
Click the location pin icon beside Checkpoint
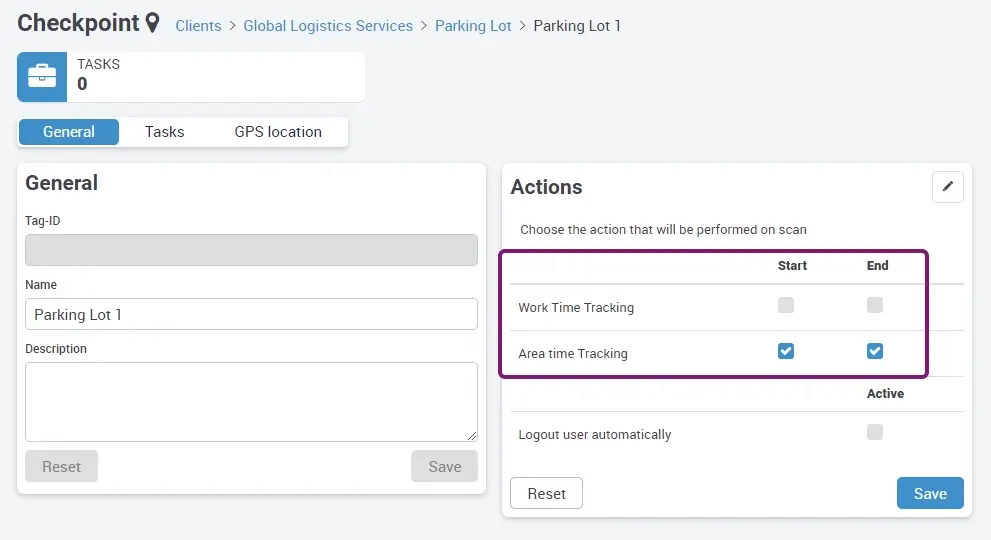152,22
